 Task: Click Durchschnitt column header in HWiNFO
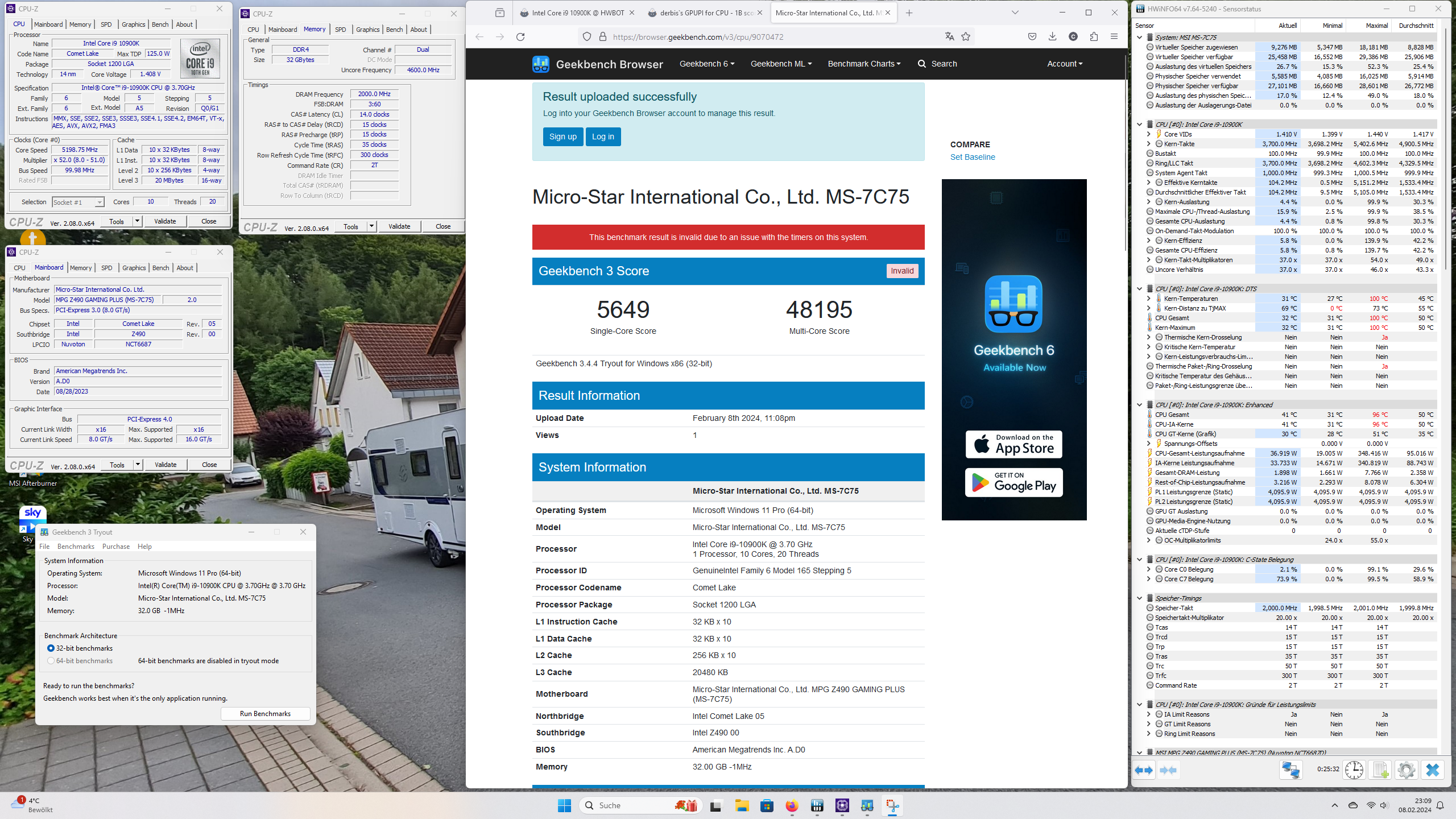tap(1416, 26)
